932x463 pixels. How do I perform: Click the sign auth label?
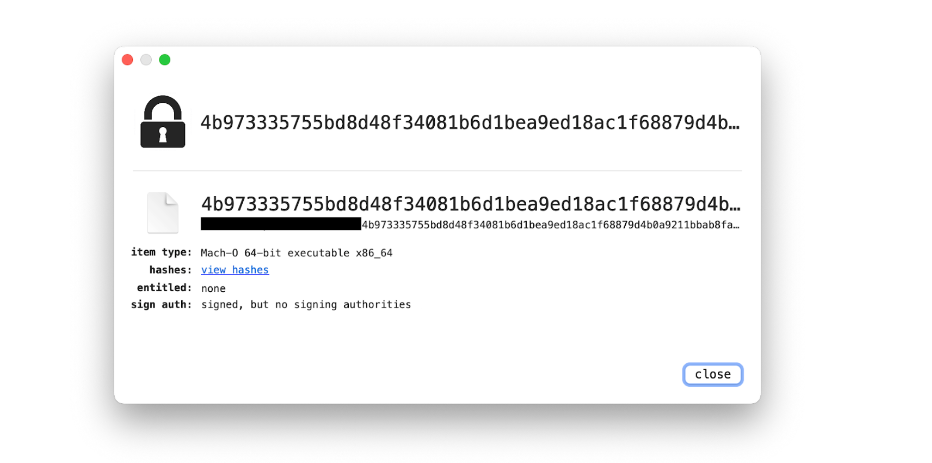(162, 305)
